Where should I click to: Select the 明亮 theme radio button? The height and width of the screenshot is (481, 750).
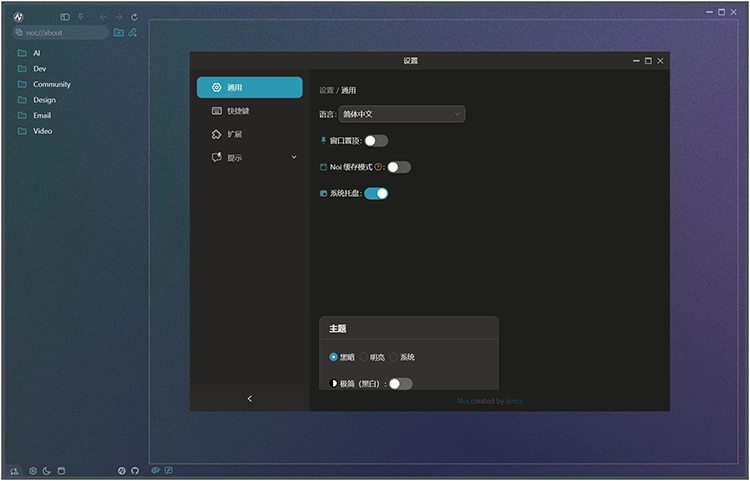(x=364, y=357)
